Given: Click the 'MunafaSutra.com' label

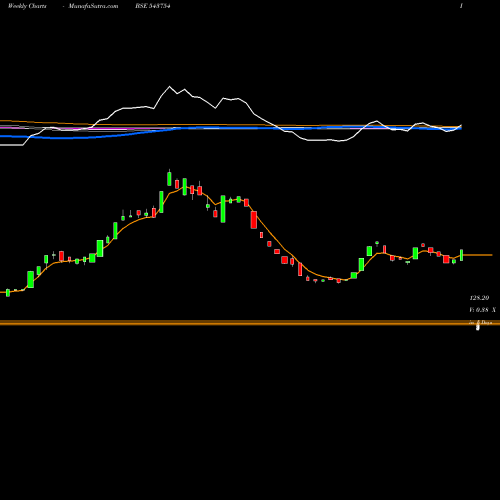Looking at the screenshot, I should coord(93,6).
